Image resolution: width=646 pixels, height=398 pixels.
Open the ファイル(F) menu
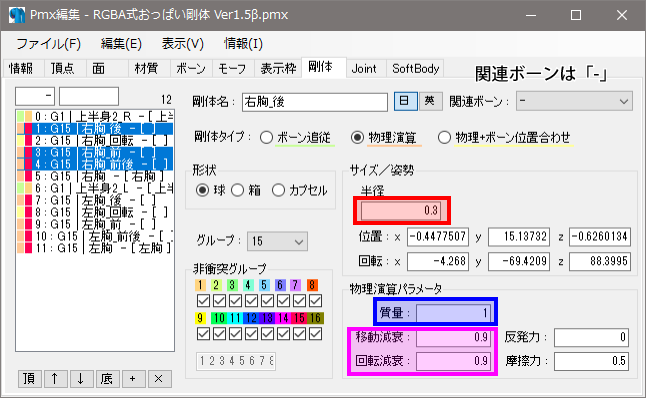[x=49, y=44]
